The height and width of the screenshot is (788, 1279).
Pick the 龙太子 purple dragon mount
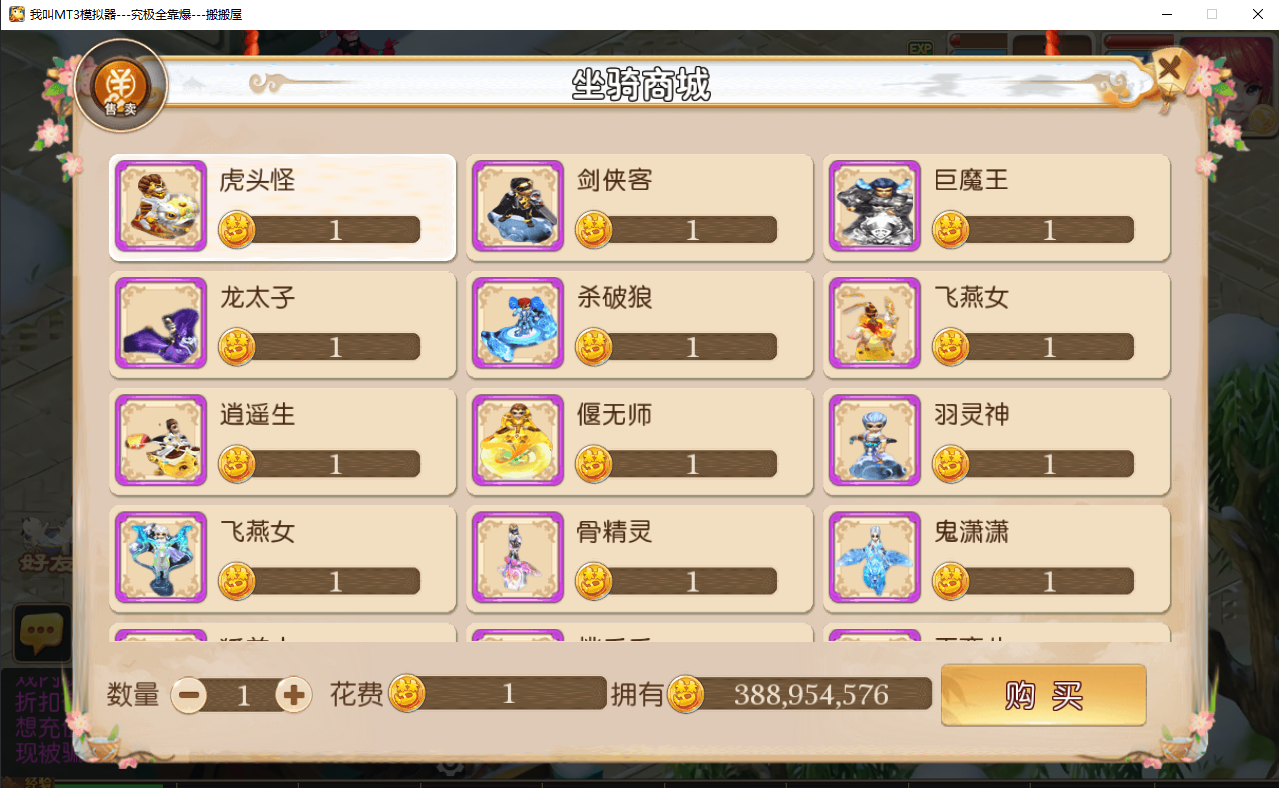point(161,324)
